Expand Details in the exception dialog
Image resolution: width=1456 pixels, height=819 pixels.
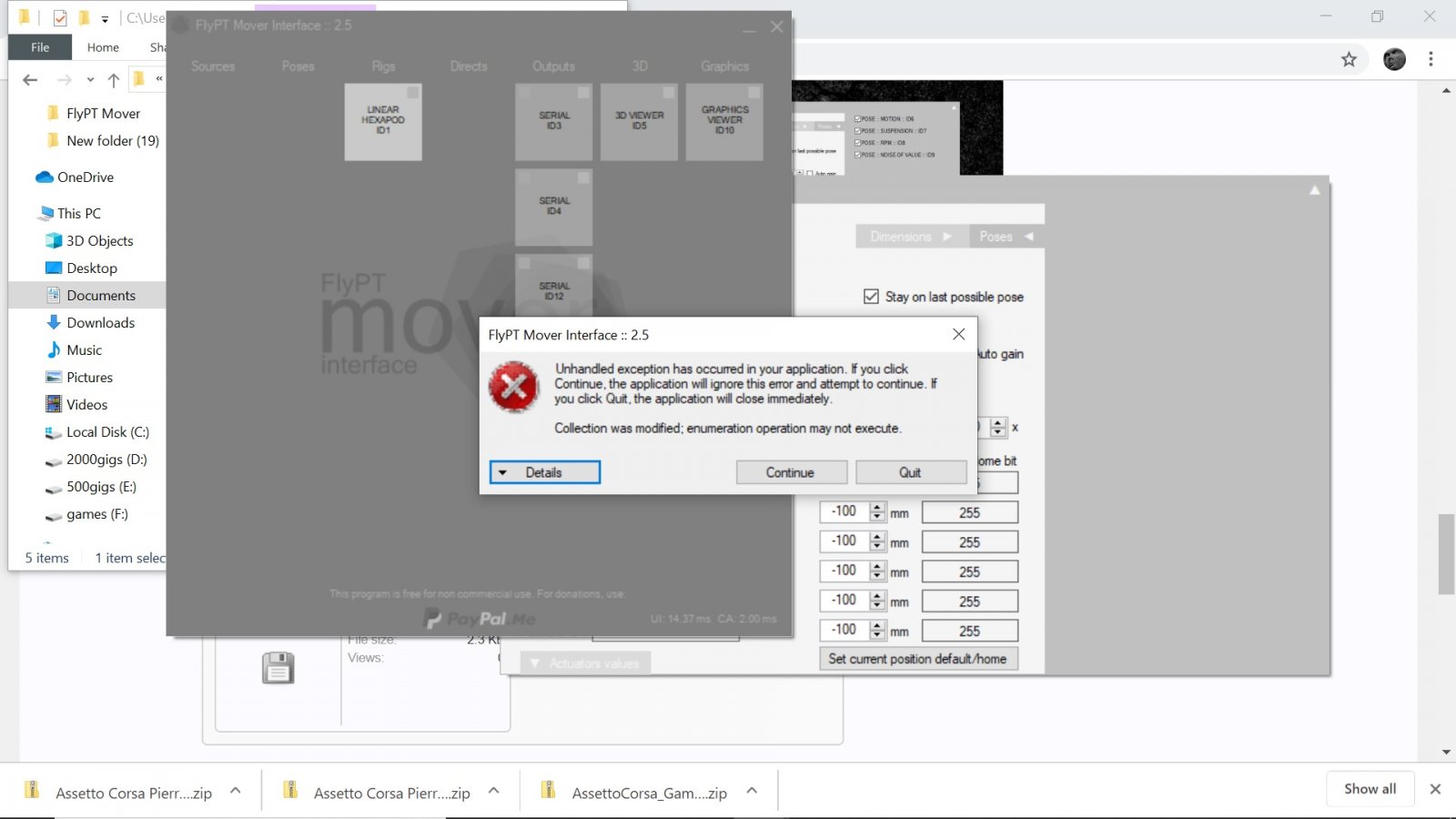click(x=544, y=472)
